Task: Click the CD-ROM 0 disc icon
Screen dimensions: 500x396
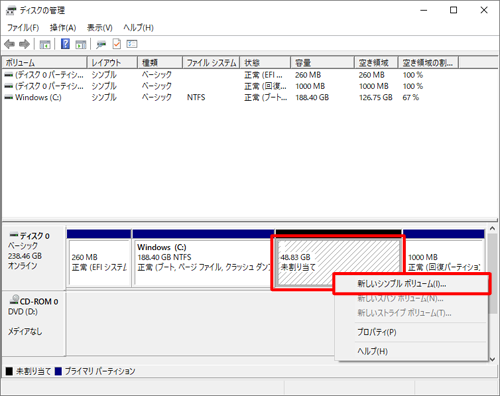Action: pos(14,300)
